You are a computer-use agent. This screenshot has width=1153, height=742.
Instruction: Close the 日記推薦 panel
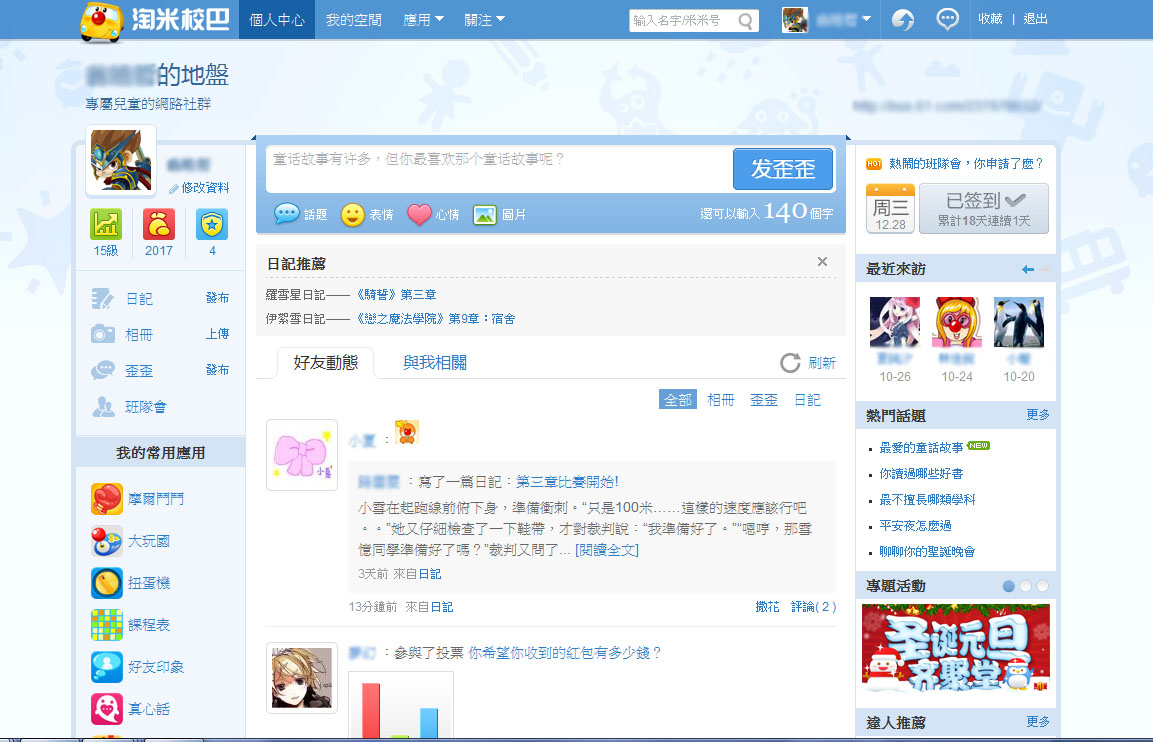click(x=822, y=262)
